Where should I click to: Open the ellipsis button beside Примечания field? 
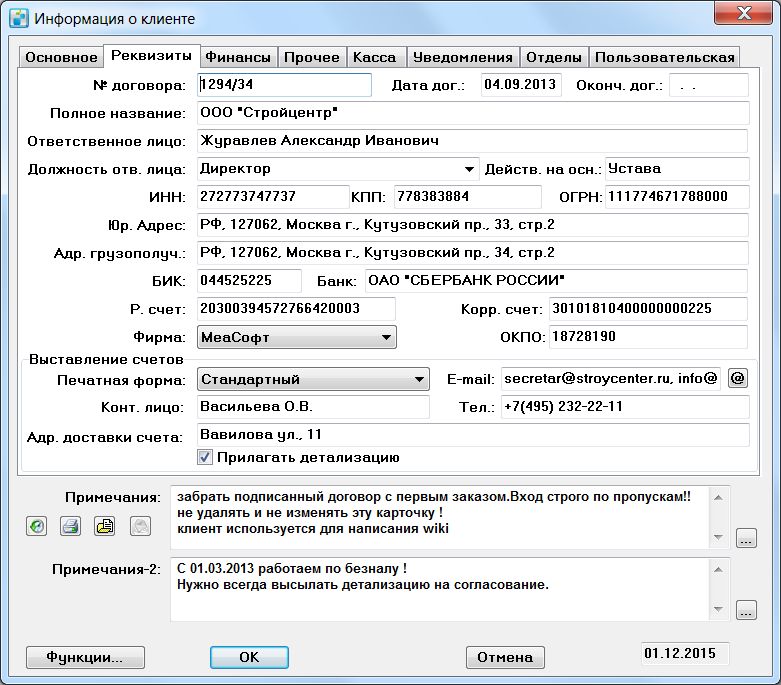[746, 538]
